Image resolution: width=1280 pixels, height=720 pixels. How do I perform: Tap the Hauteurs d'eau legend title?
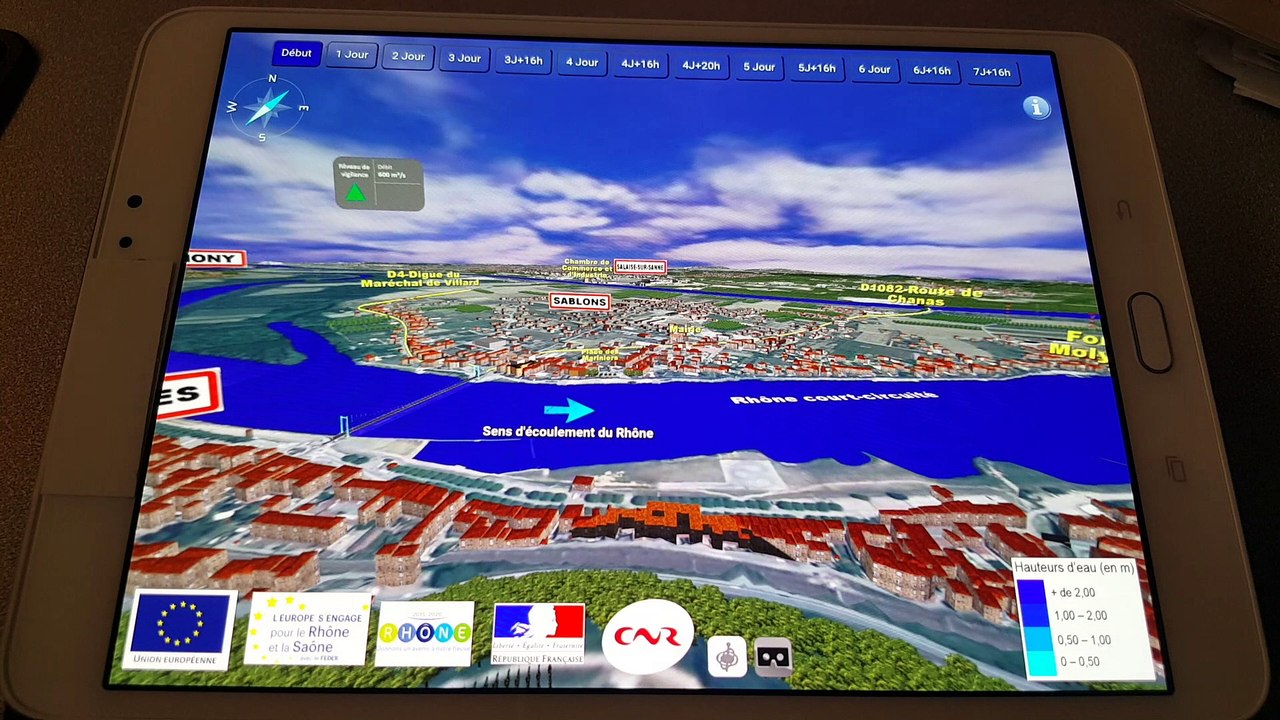pyautogui.click(x=1074, y=568)
